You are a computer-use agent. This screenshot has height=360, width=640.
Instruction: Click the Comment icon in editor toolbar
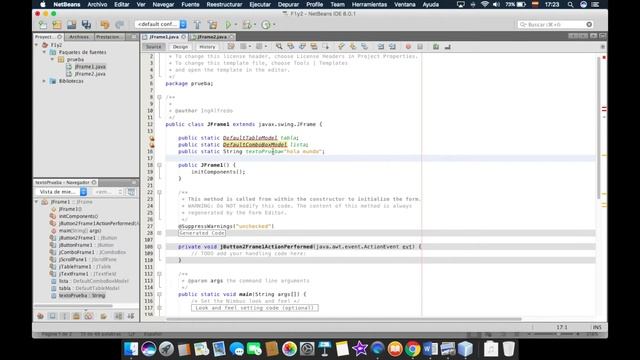tap(436, 47)
